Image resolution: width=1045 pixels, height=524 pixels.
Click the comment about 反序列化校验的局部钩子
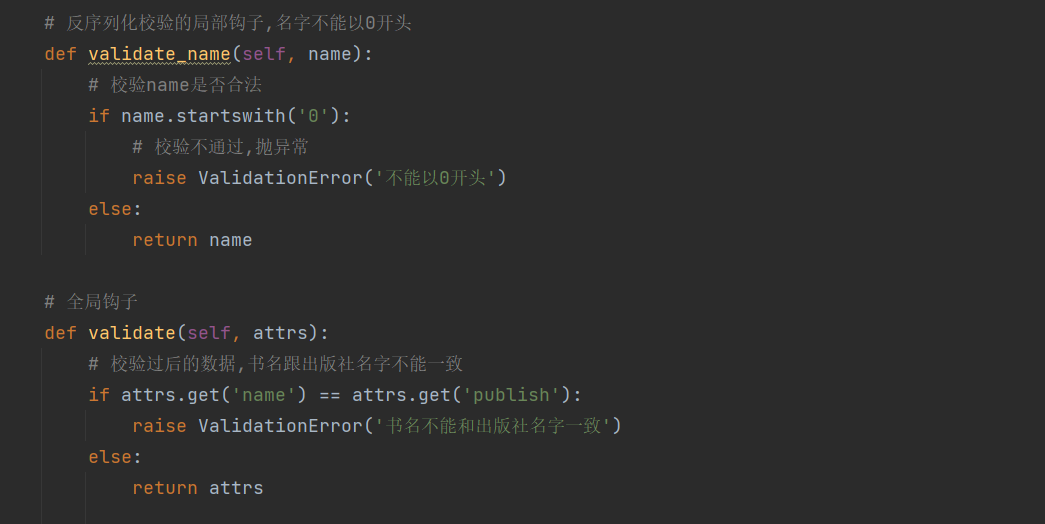click(x=228, y=23)
